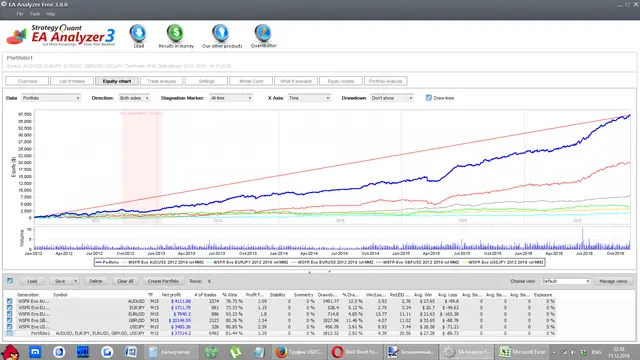The image size is (640, 360).
Task: Click the Net profit column header
Action: (x=171, y=295)
